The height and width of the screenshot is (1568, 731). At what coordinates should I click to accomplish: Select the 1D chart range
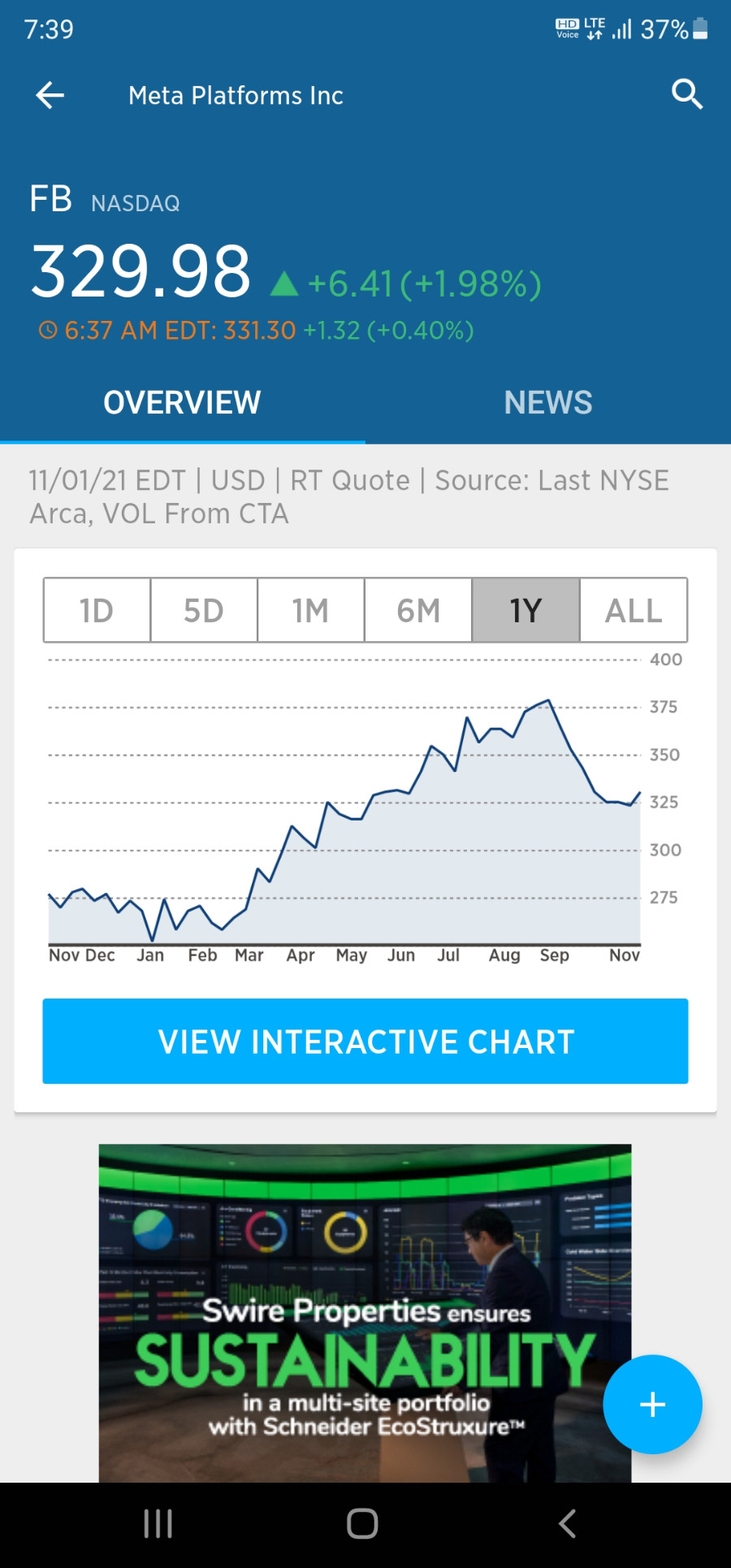pos(97,610)
